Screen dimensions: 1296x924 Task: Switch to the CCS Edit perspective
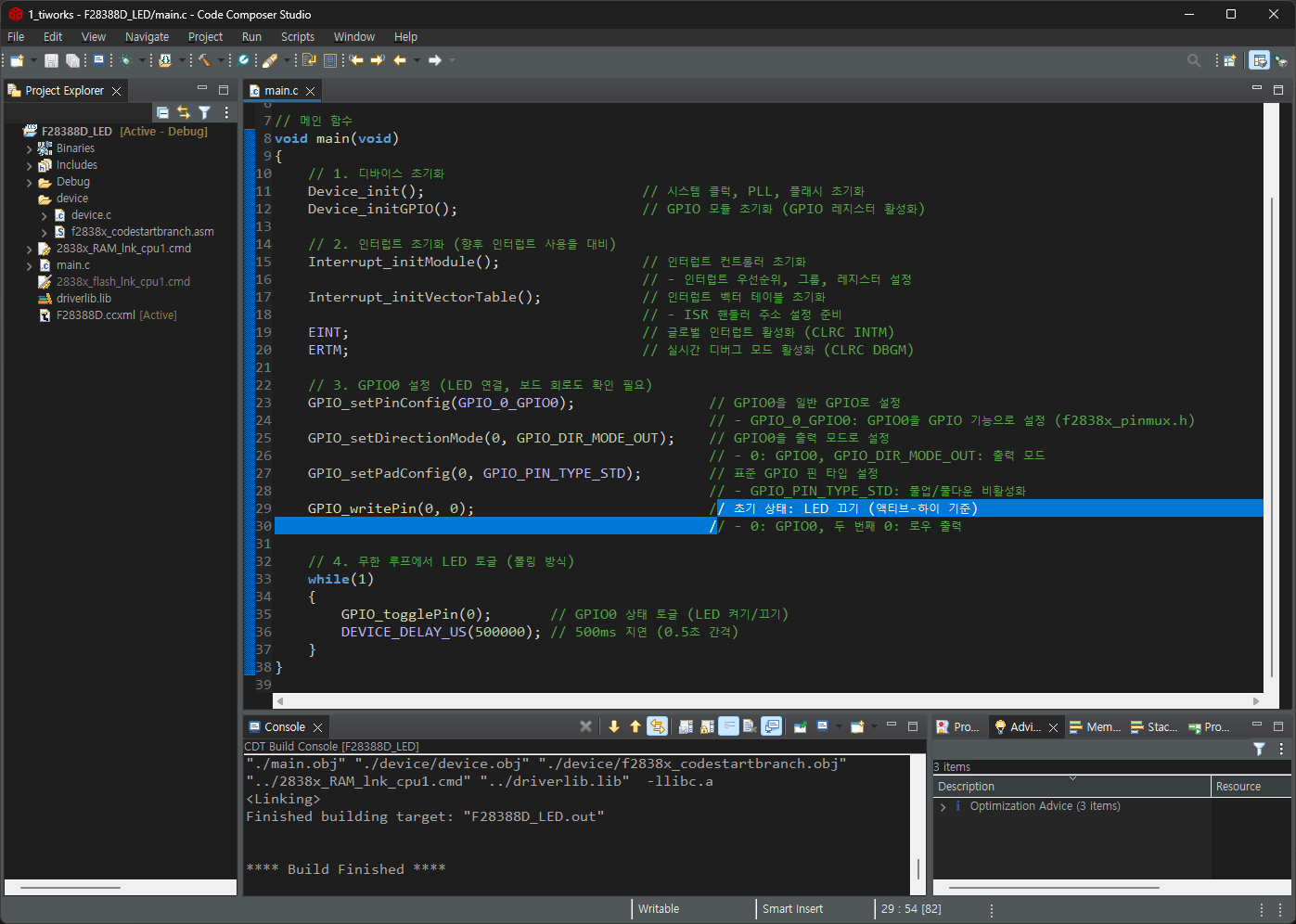click(x=1259, y=60)
